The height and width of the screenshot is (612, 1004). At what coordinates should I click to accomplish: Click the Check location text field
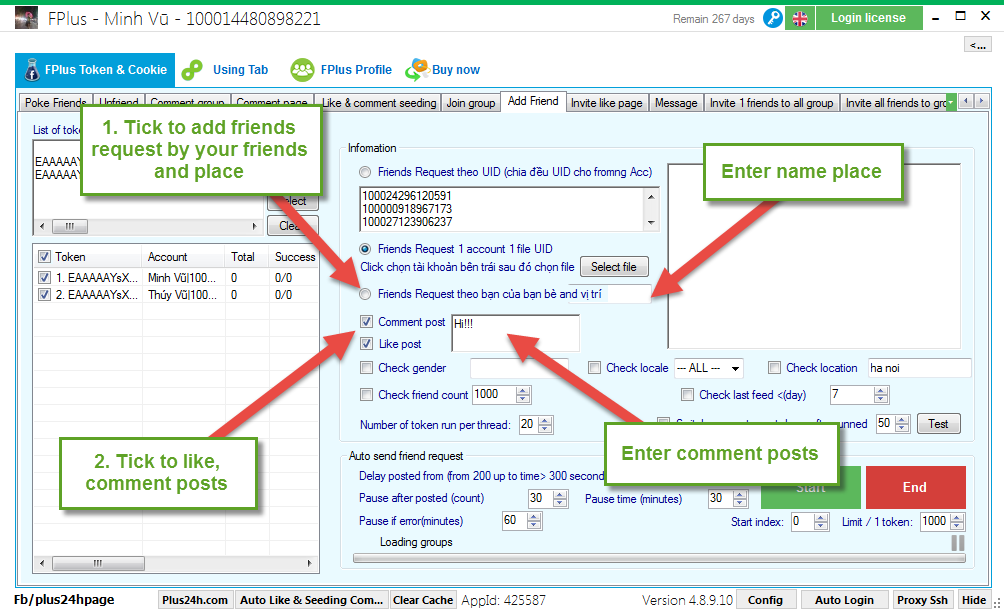click(918, 368)
